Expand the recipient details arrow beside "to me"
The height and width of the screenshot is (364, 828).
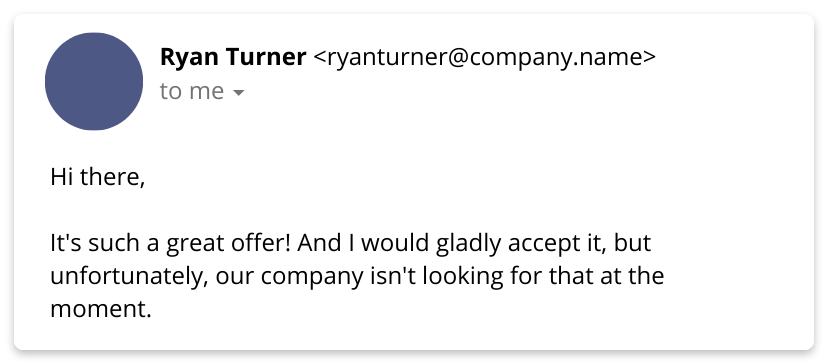point(239,93)
